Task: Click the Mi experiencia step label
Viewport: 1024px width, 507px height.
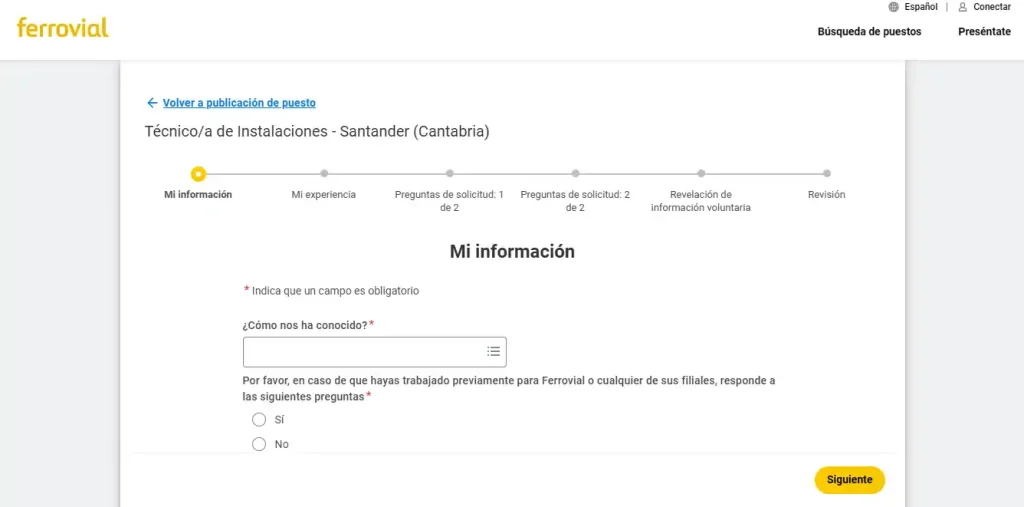Action: pos(324,195)
